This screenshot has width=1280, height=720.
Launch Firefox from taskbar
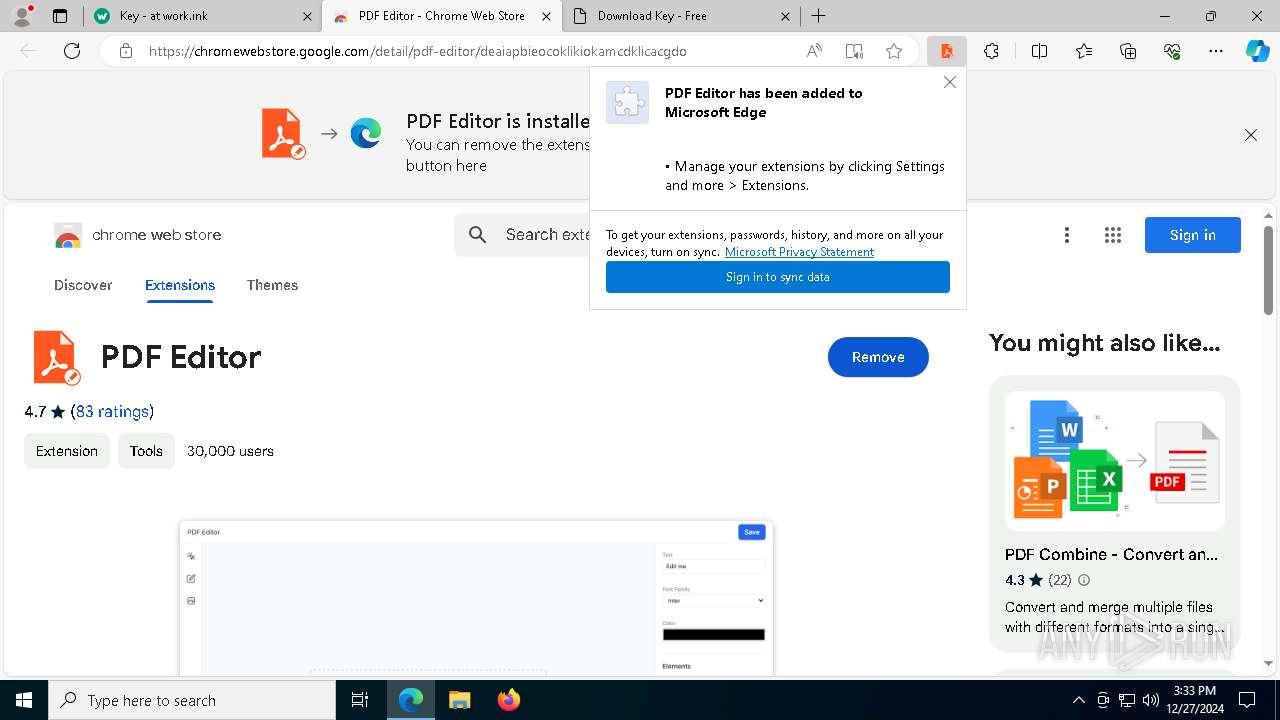(x=509, y=700)
